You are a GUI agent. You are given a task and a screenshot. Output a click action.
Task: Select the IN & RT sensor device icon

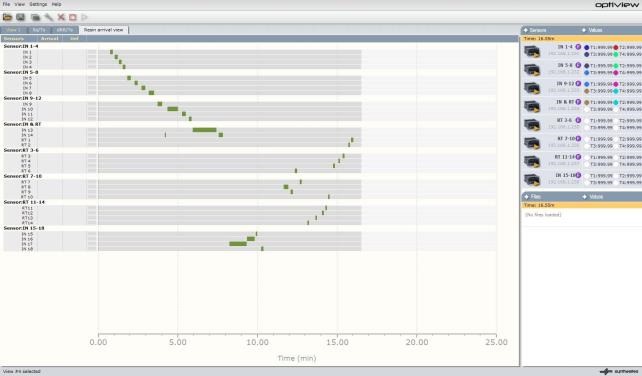[532, 106]
